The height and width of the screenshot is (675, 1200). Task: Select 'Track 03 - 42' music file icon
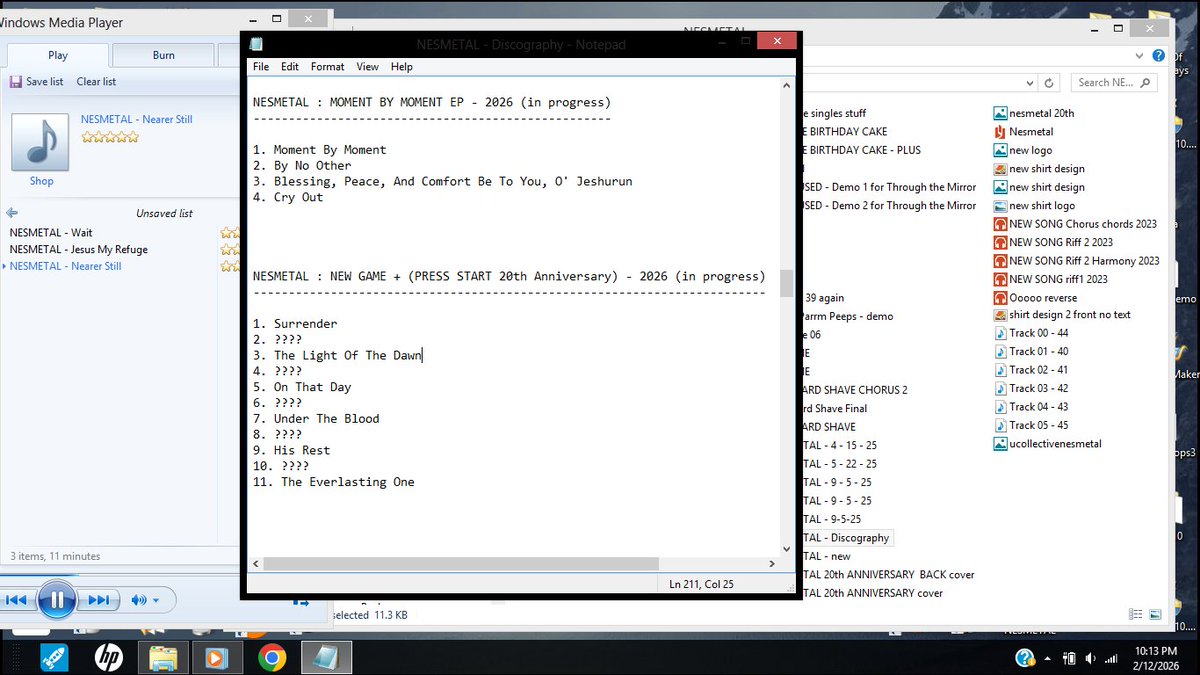coord(1000,388)
